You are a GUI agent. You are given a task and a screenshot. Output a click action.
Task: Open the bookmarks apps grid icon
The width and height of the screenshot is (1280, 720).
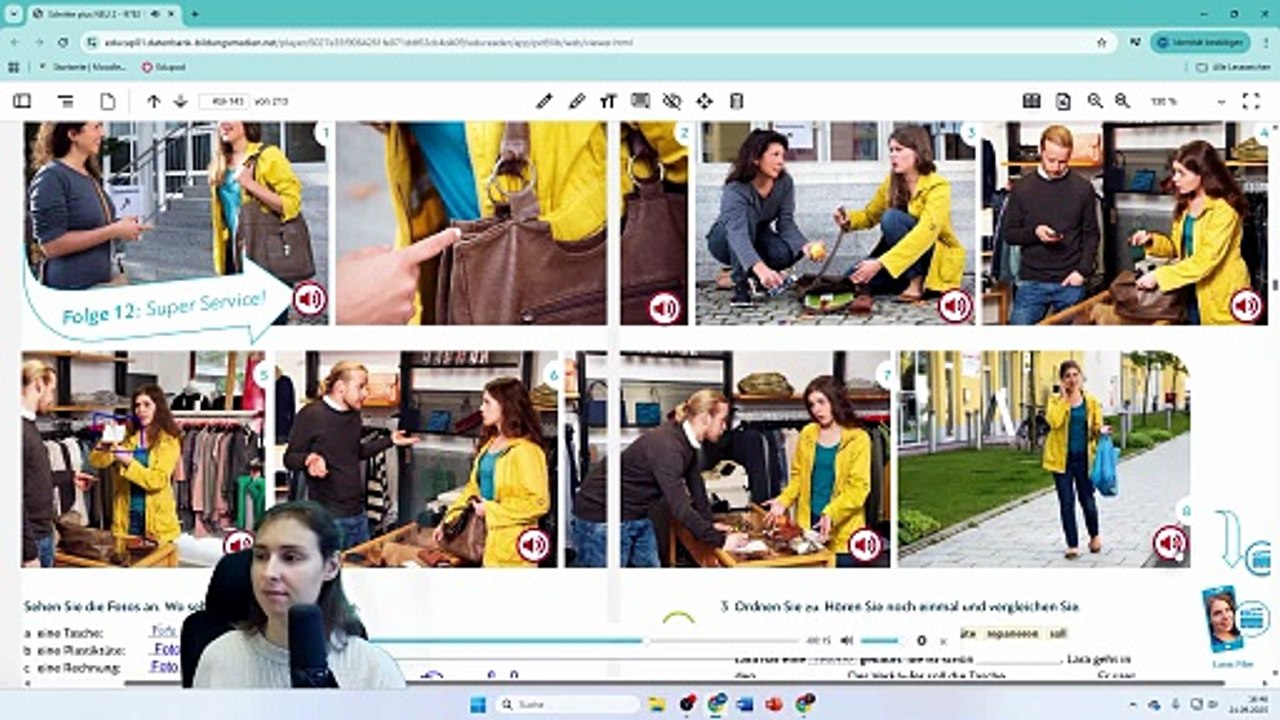click(13, 67)
